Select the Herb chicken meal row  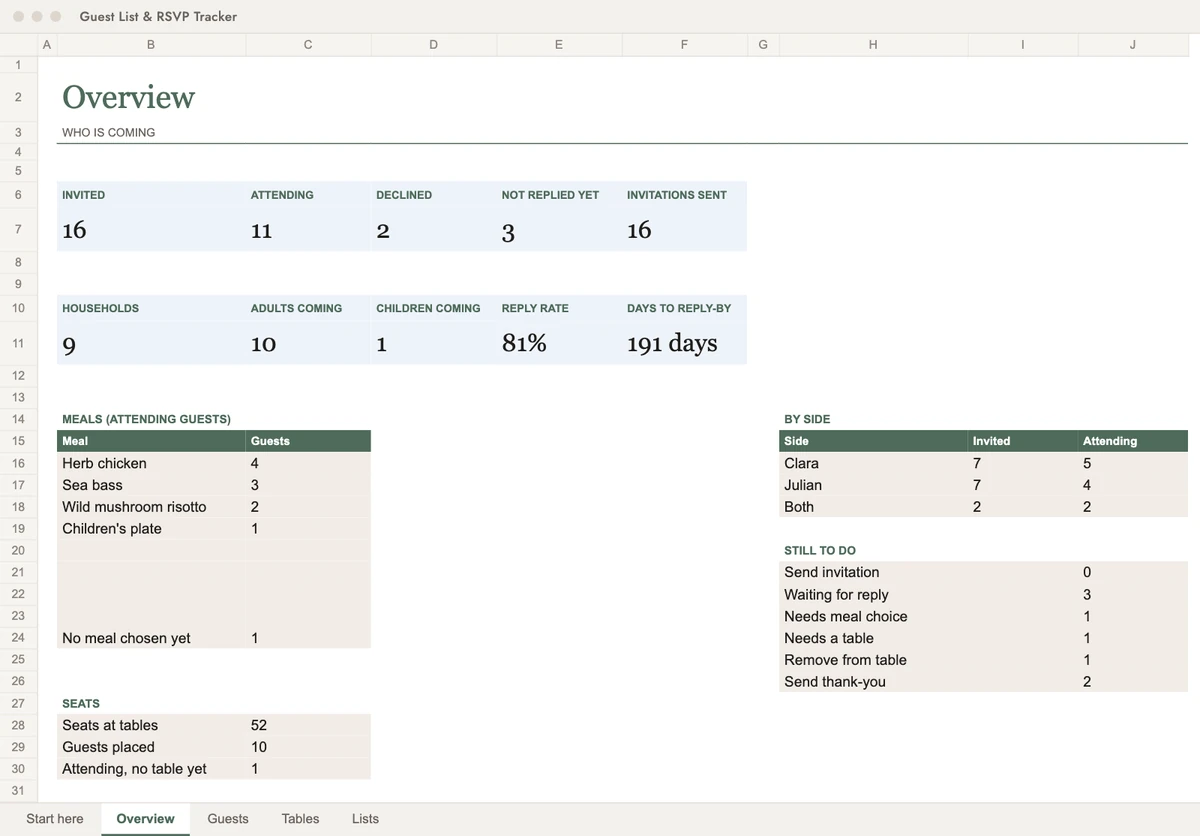click(x=214, y=463)
